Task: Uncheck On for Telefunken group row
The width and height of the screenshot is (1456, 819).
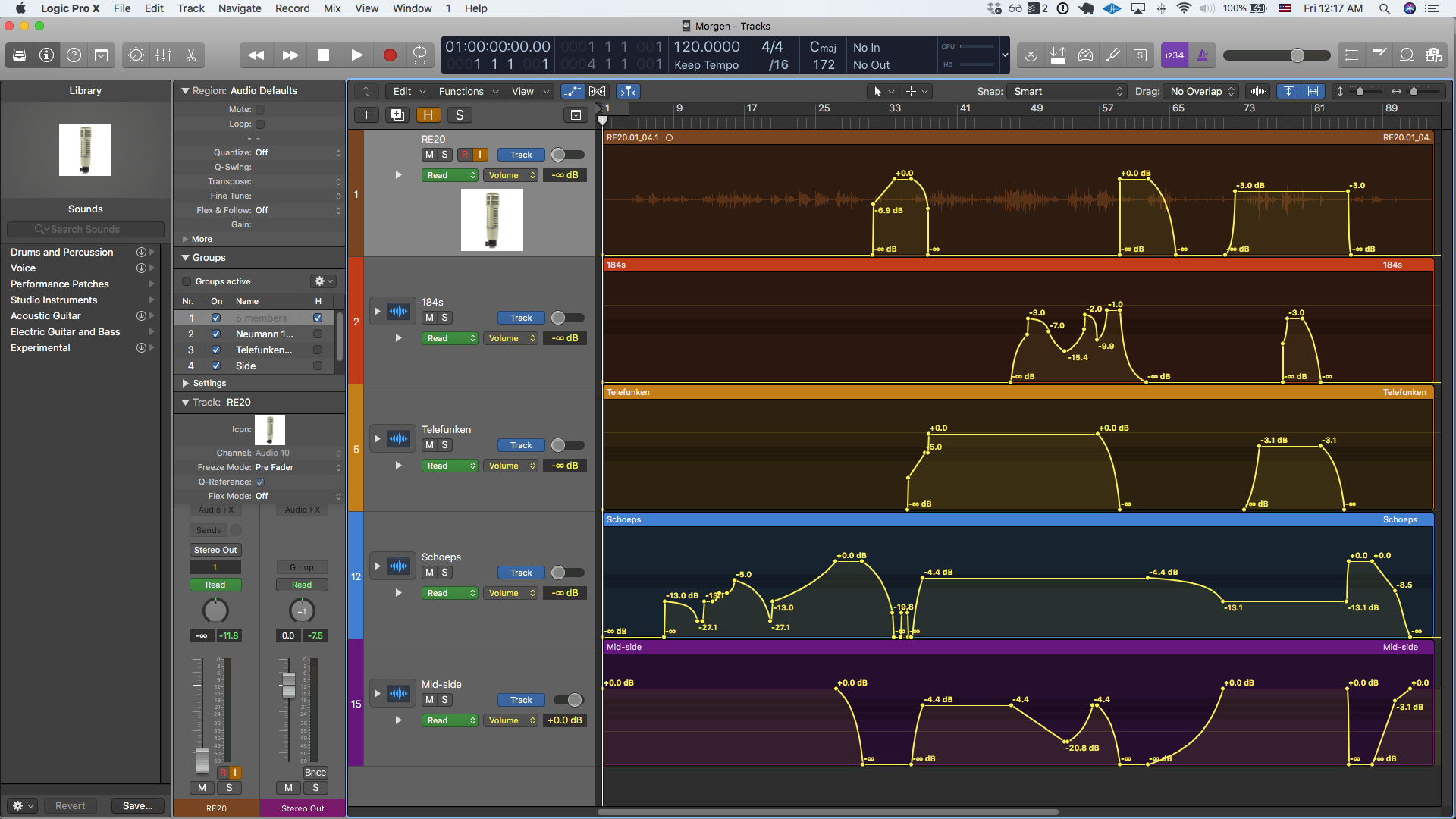Action: tap(216, 350)
